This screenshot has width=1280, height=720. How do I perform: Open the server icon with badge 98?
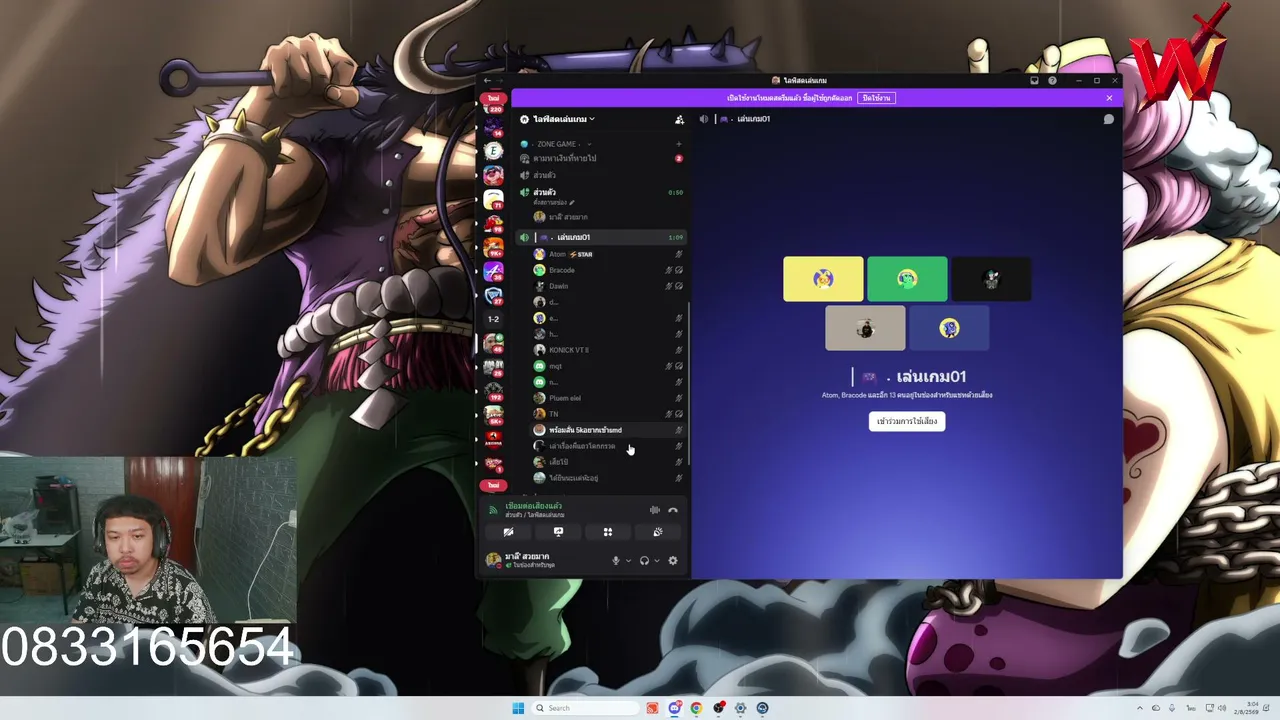(x=493, y=223)
